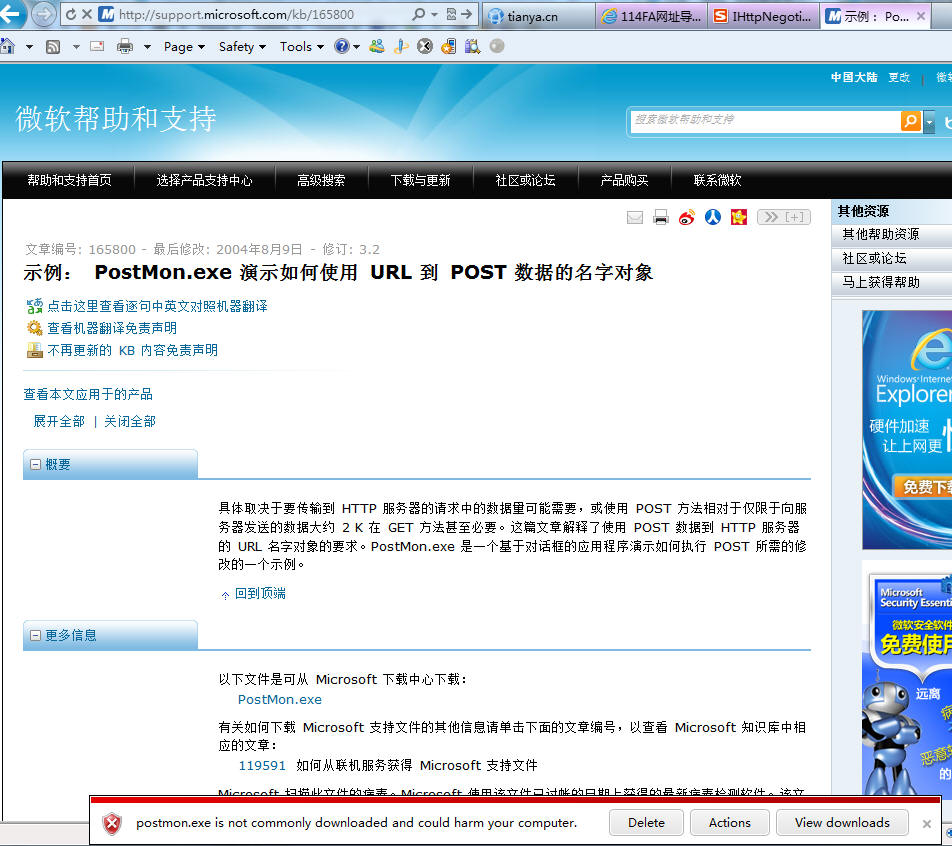Image resolution: width=952 pixels, height=846 pixels.
Task: Open the search scope dropdown arrow
Action: coord(929,122)
